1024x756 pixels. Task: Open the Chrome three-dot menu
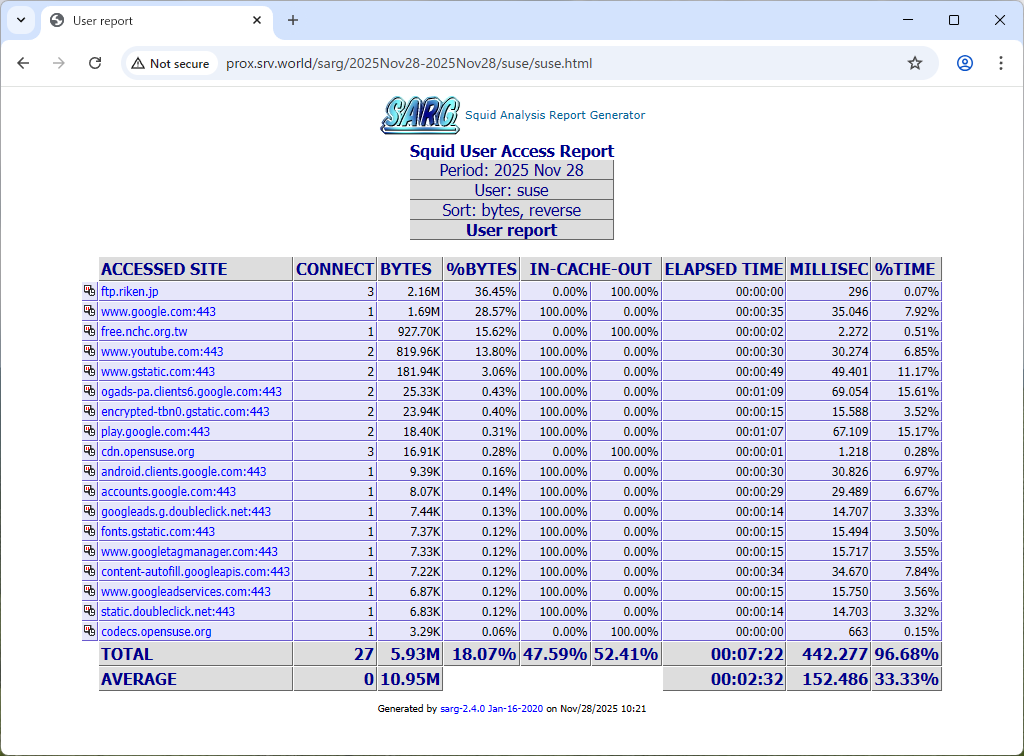[1000, 63]
